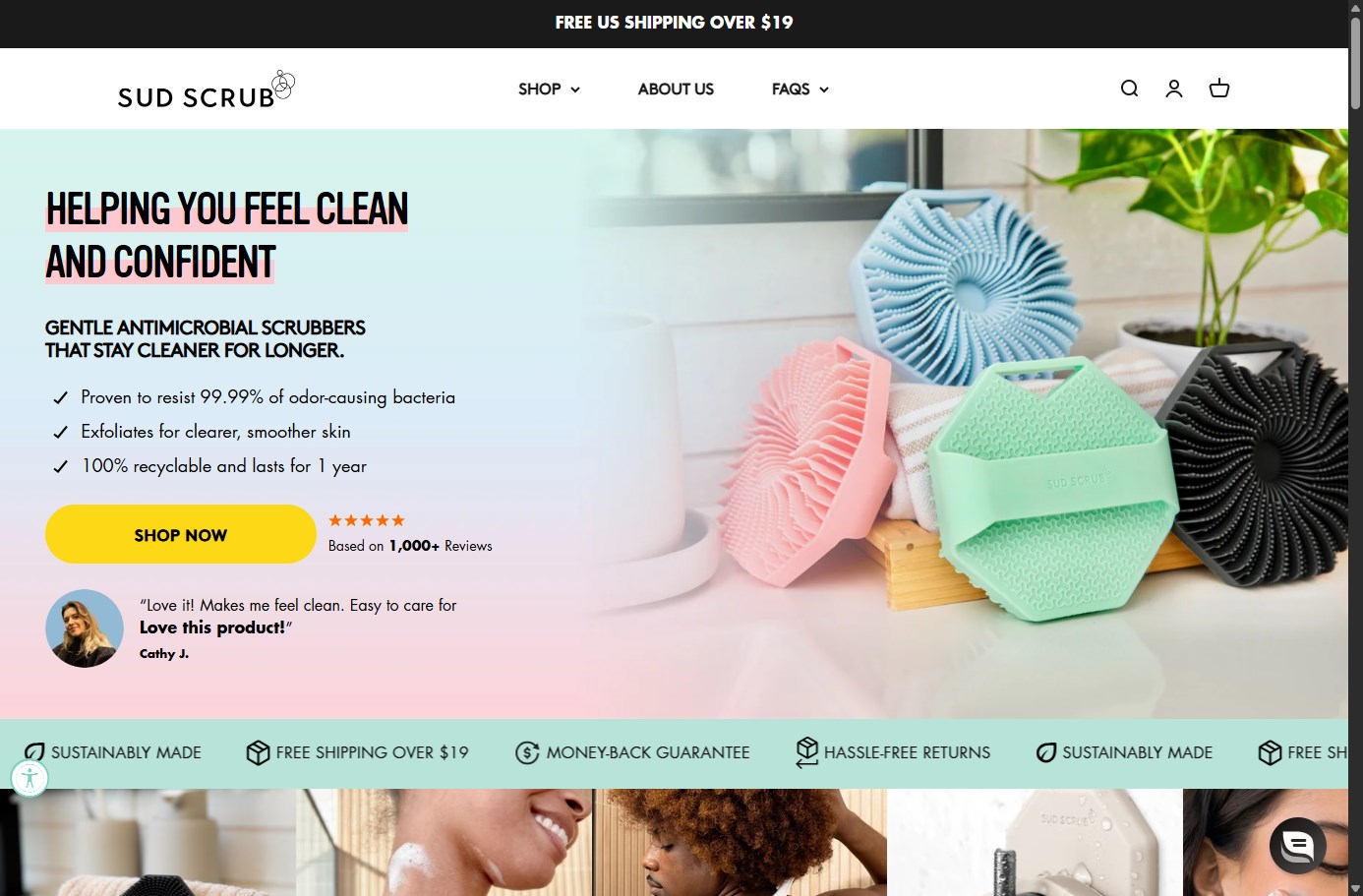Open the live chat bubble
The width and height of the screenshot is (1363, 896).
(x=1298, y=845)
